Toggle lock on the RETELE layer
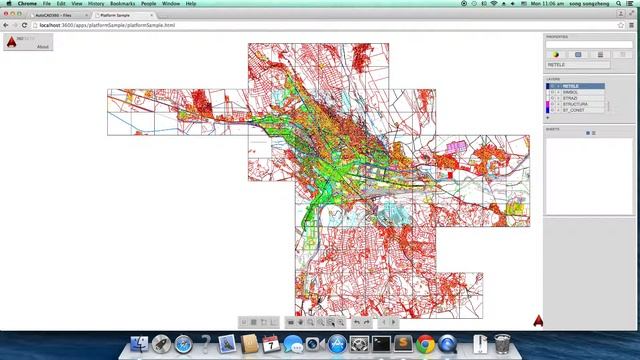 tap(558, 86)
